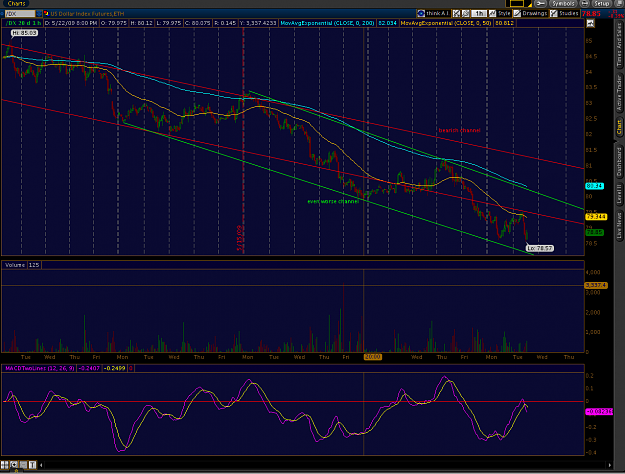The width and height of the screenshot is (625, 474).
Task: Open the Setup button
Action: point(601,4)
